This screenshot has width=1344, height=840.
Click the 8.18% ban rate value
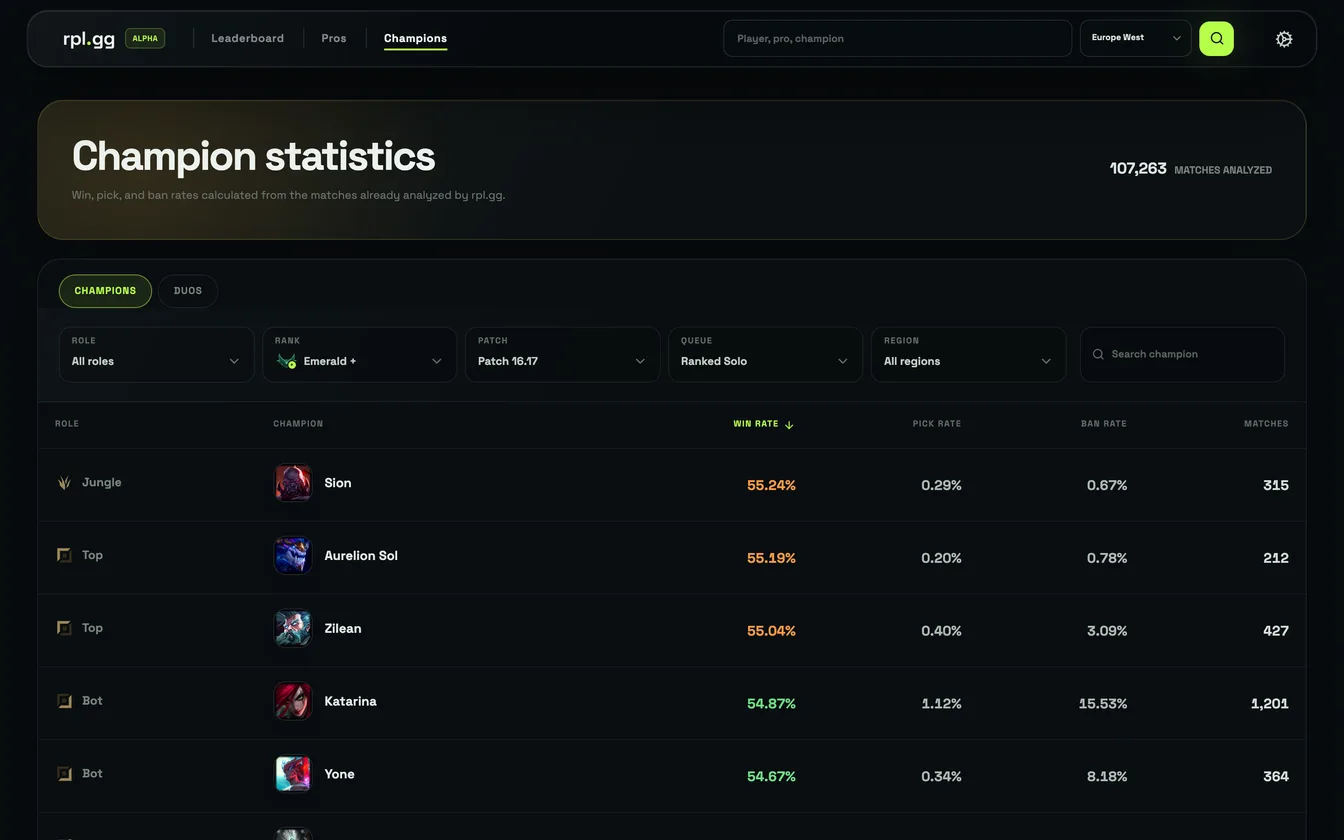(1107, 776)
